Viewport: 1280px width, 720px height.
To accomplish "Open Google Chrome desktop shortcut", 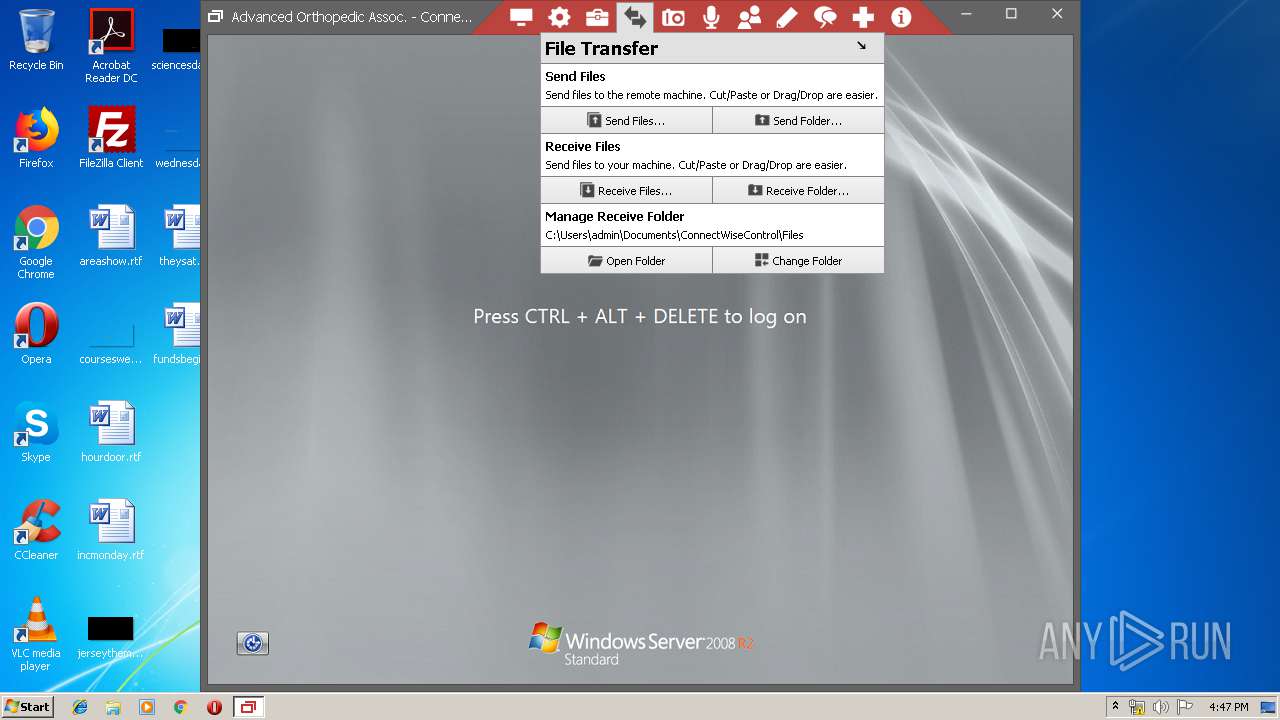I will (36, 242).
